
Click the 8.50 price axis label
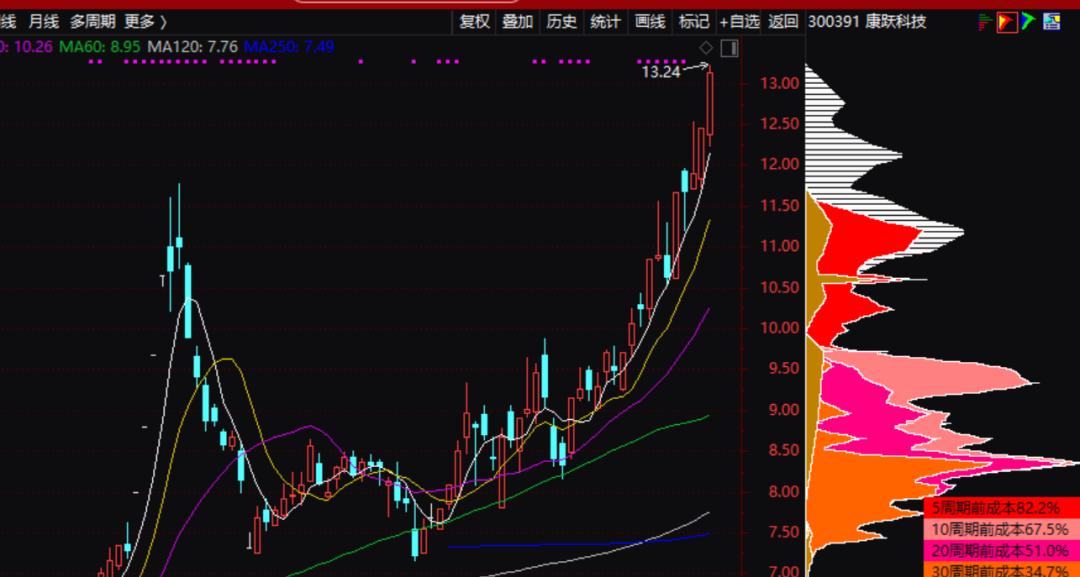pyautogui.click(x=780, y=451)
